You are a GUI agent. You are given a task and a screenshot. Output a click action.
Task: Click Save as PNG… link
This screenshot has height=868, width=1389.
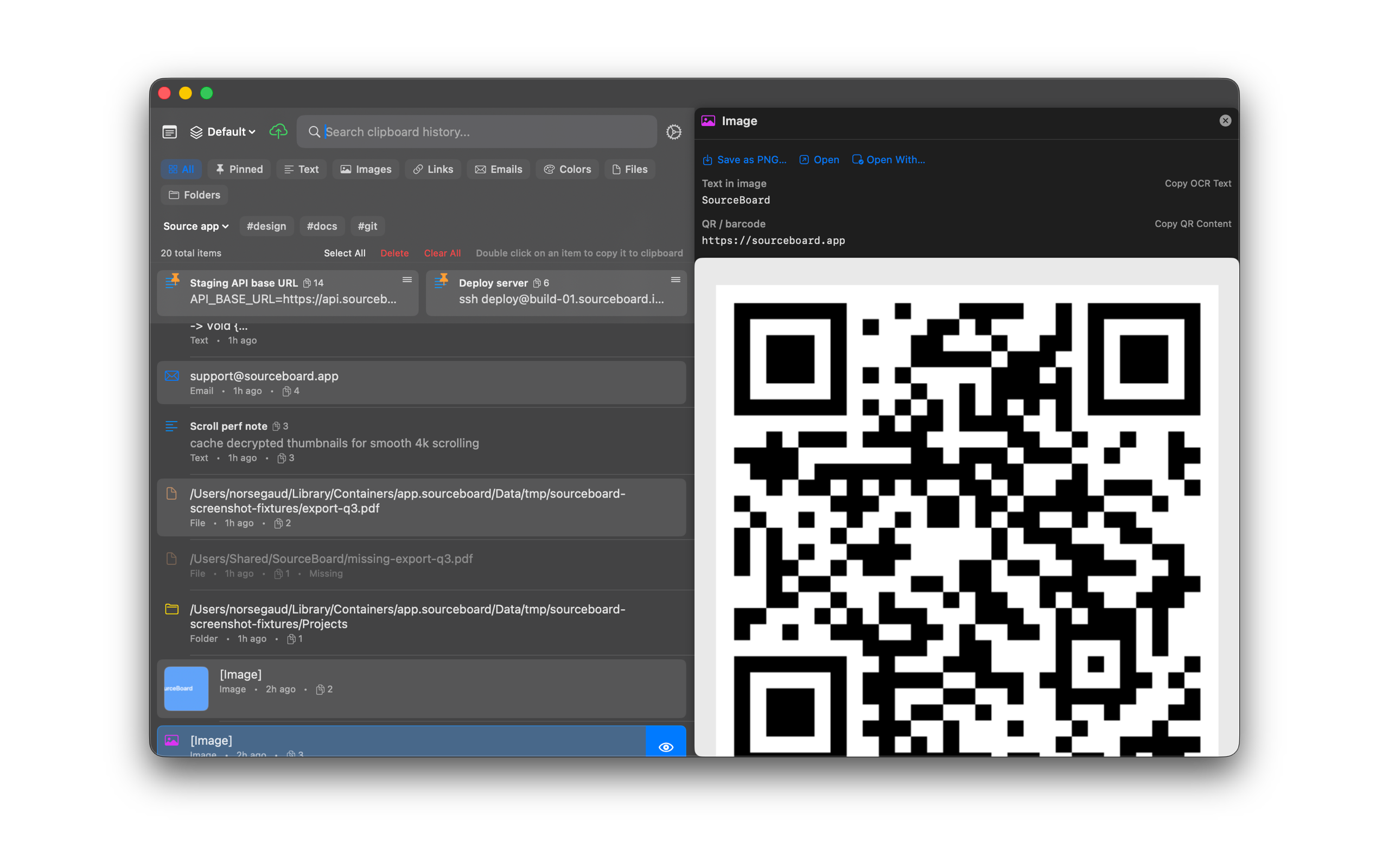744,160
